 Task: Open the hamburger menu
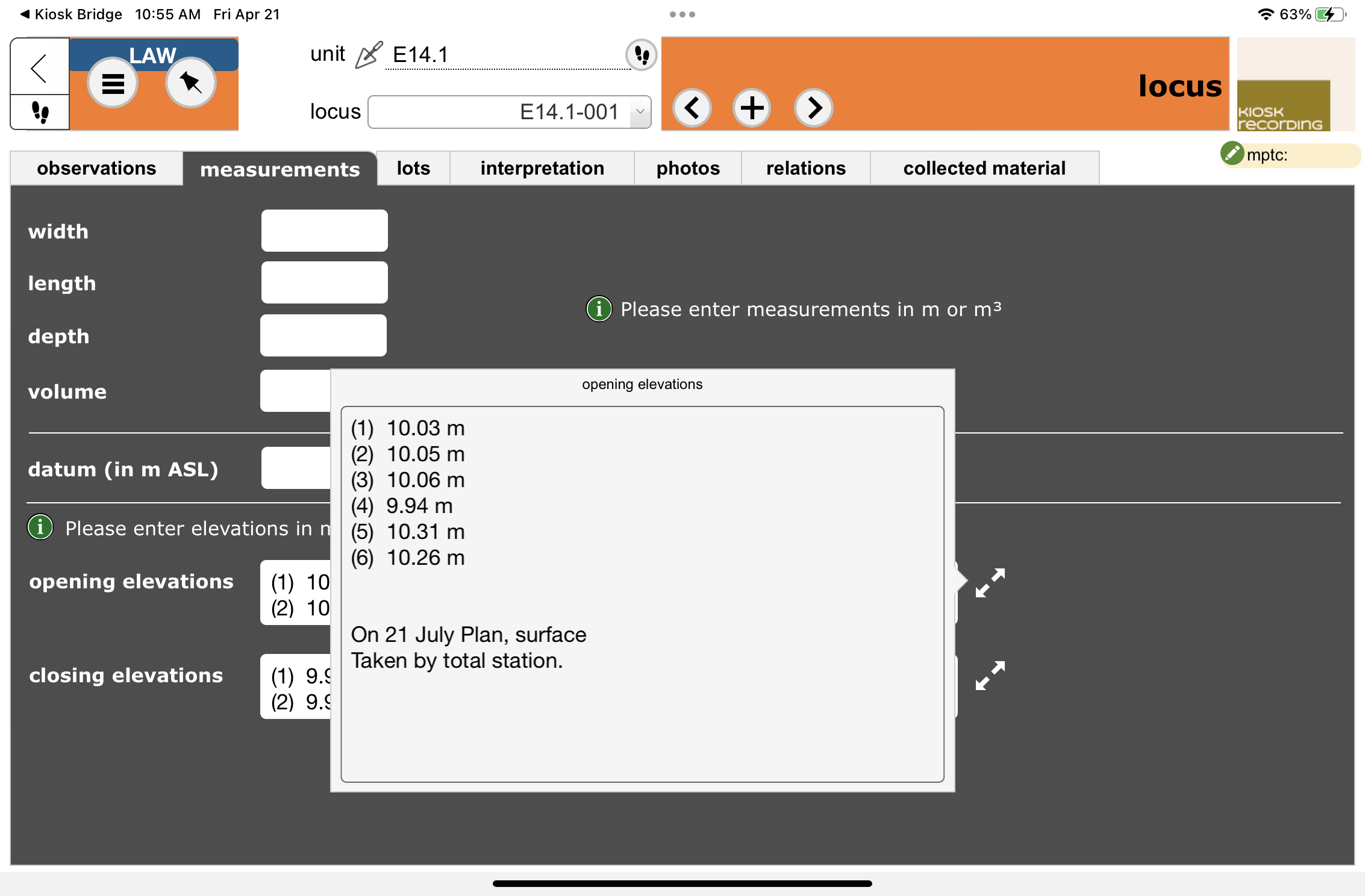pos(113,83)
